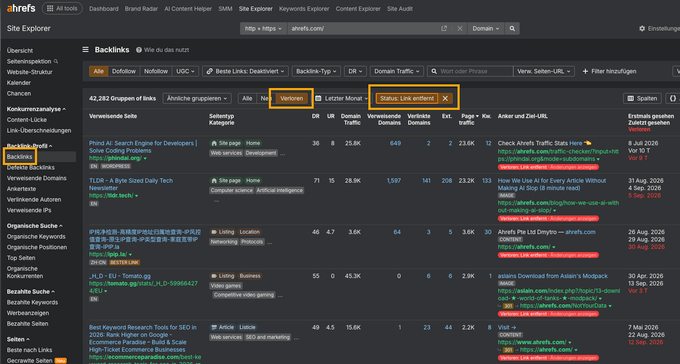Open the Domain mode dropdown
680x364 pixels.
(x=486, y=29)
